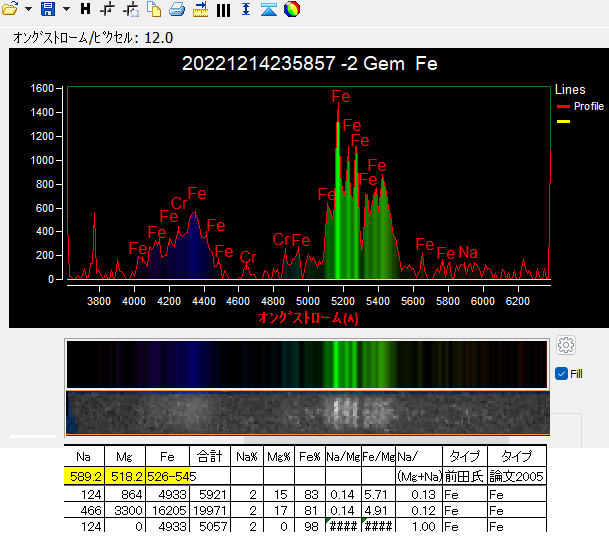Click the plain crosshair step-profile icon
Viewport: 609px width, 537px height.
coord(107,9)
